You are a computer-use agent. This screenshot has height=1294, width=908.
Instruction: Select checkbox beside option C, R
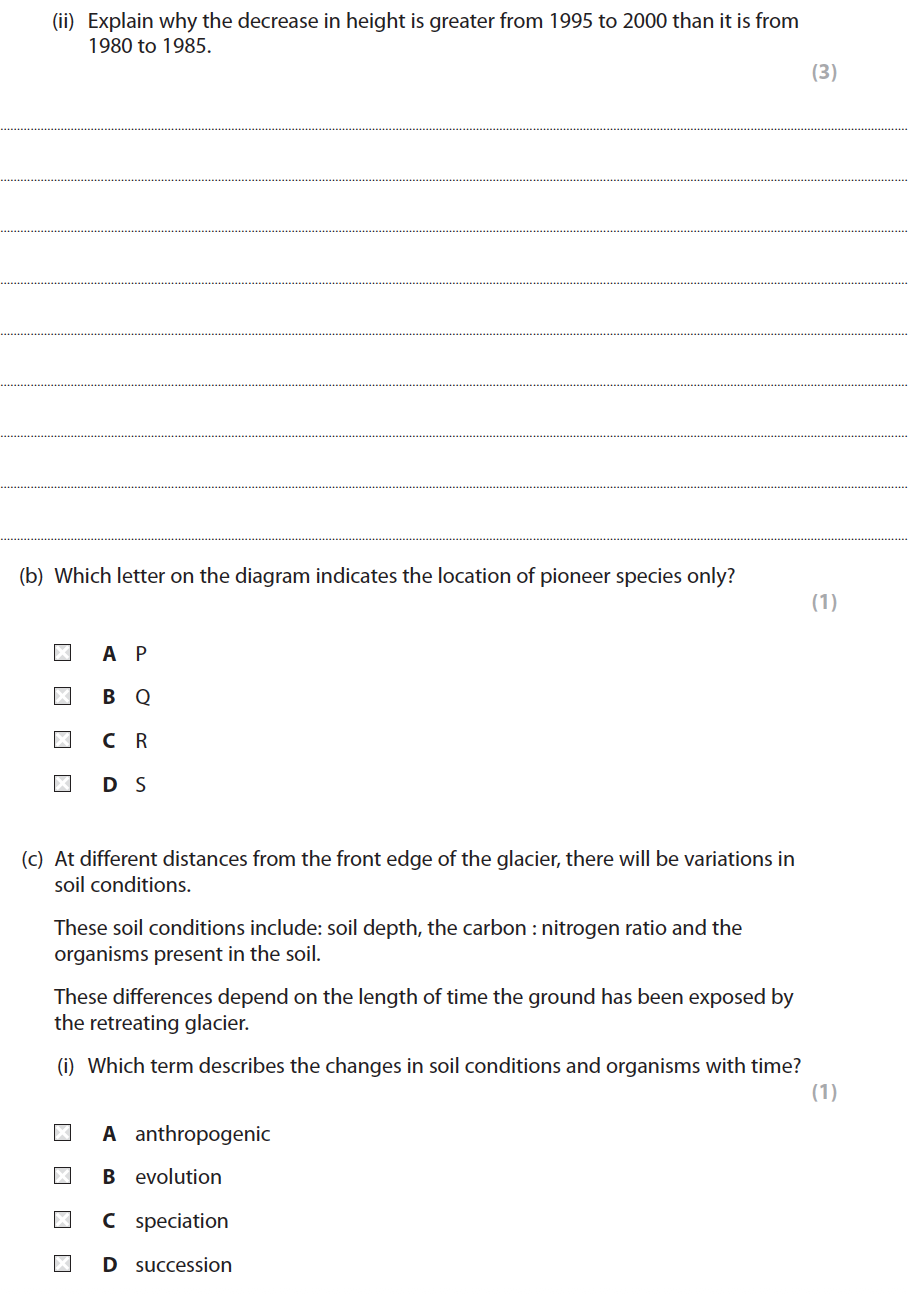coord(63,740)
